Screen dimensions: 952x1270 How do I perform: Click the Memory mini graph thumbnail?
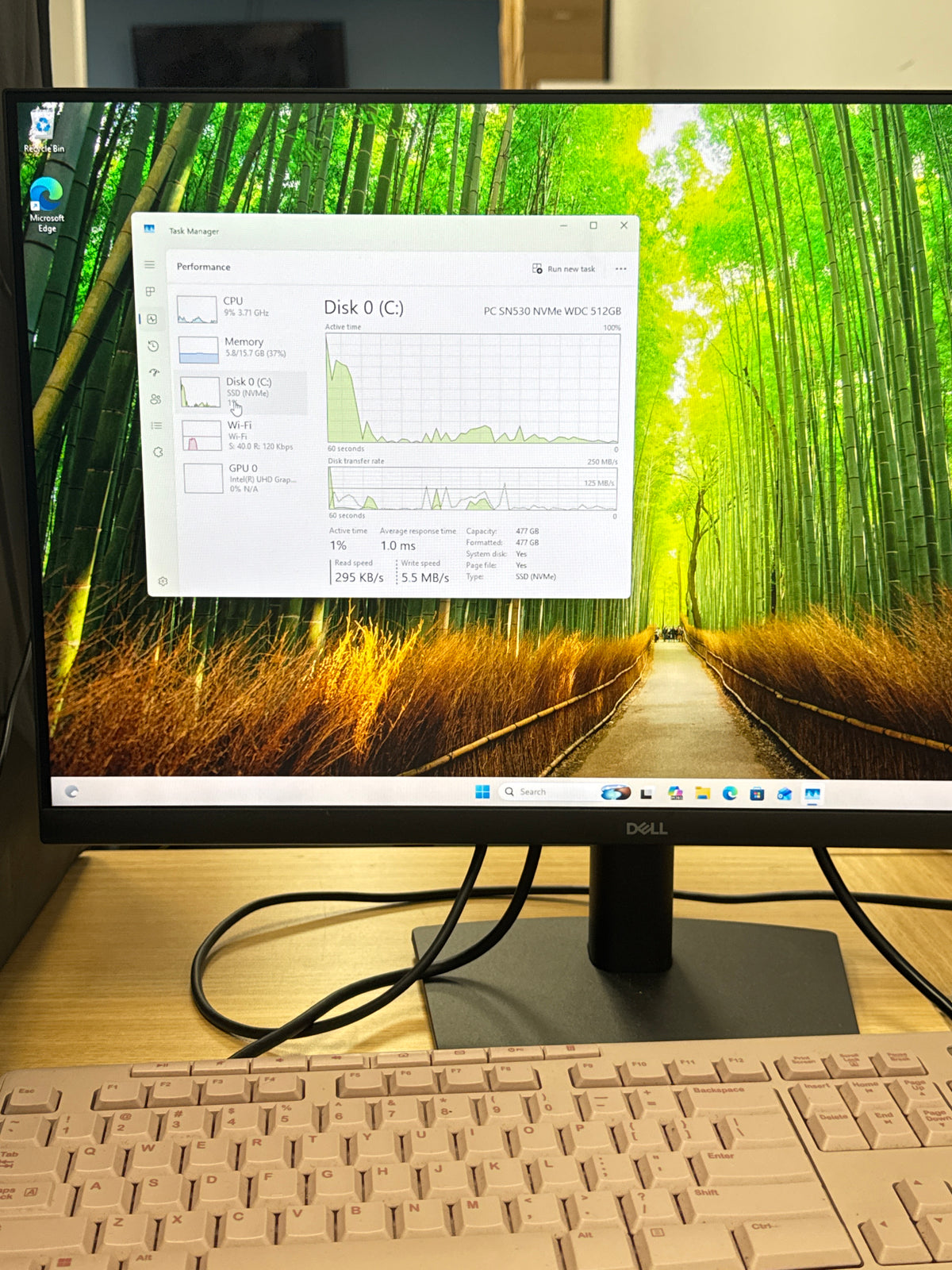[198, 350]
